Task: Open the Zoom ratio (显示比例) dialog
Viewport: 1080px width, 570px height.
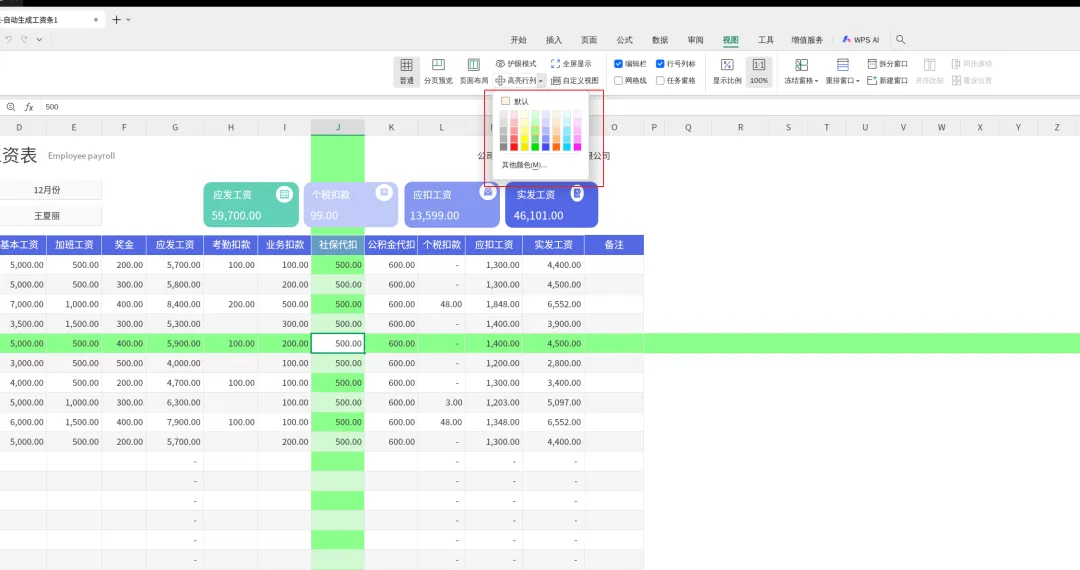Action: [727, 72]
